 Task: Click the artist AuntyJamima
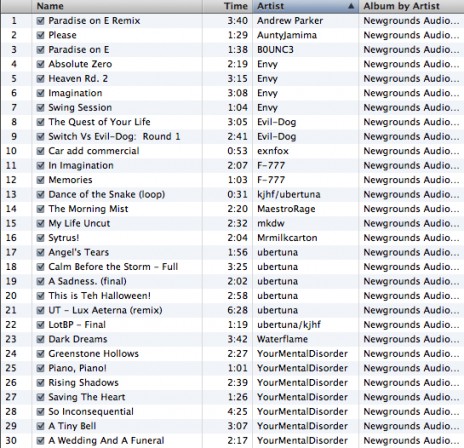[x=287, y=35]
